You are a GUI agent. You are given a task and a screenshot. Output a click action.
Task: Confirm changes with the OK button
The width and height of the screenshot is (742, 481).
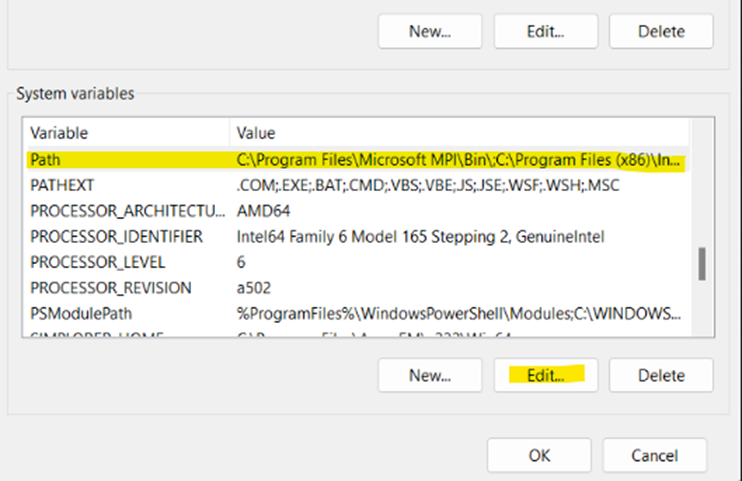pos(539,455)
